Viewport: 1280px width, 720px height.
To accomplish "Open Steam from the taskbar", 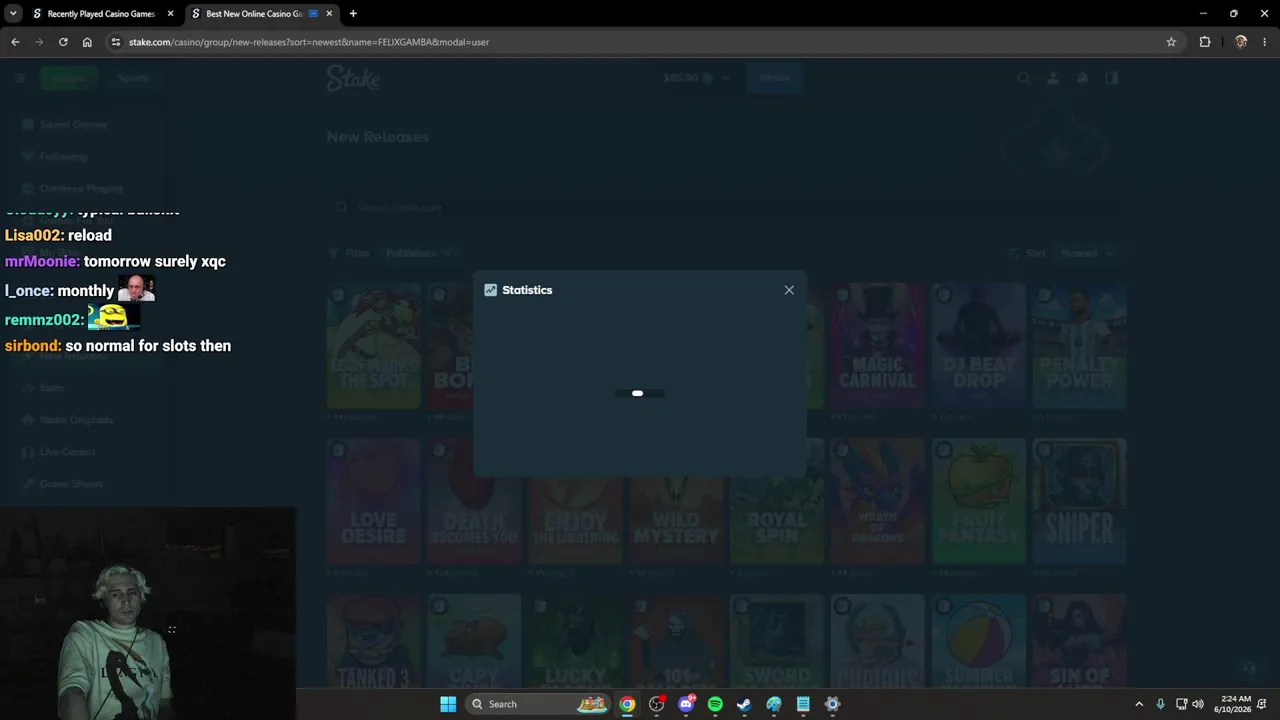I will [744, 704].
